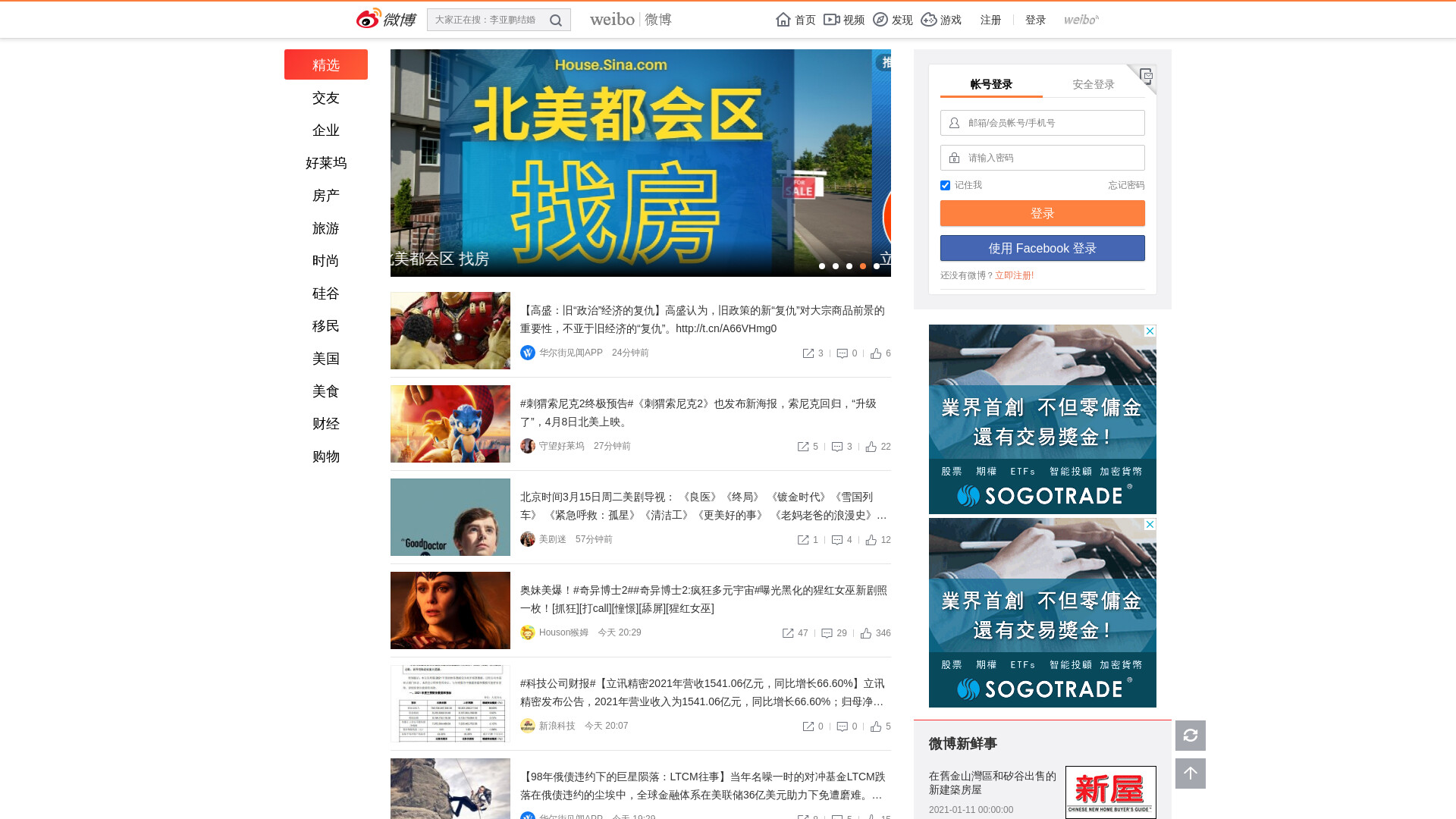Select the 旅游 category

(x=326, y=228)
